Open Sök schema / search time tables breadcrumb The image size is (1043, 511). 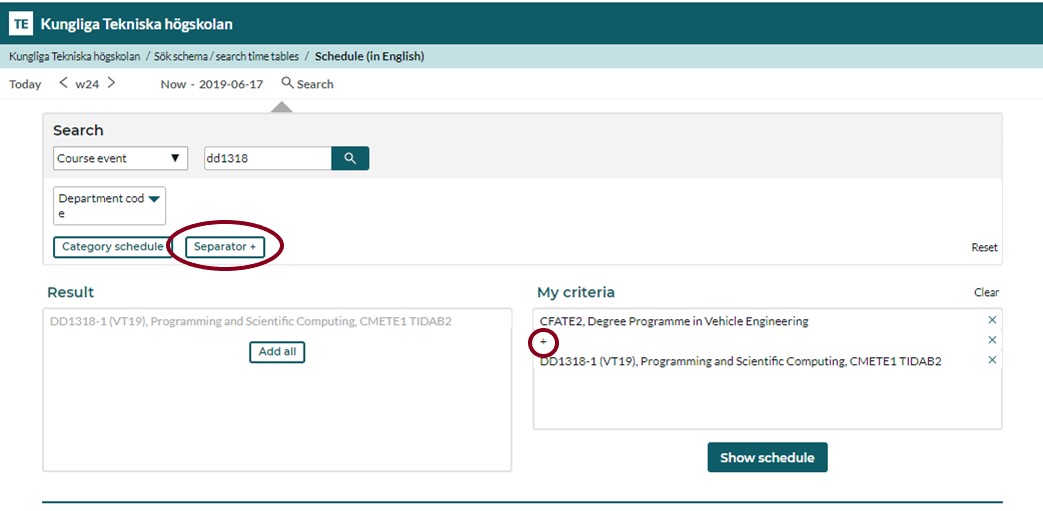[226, 57]
